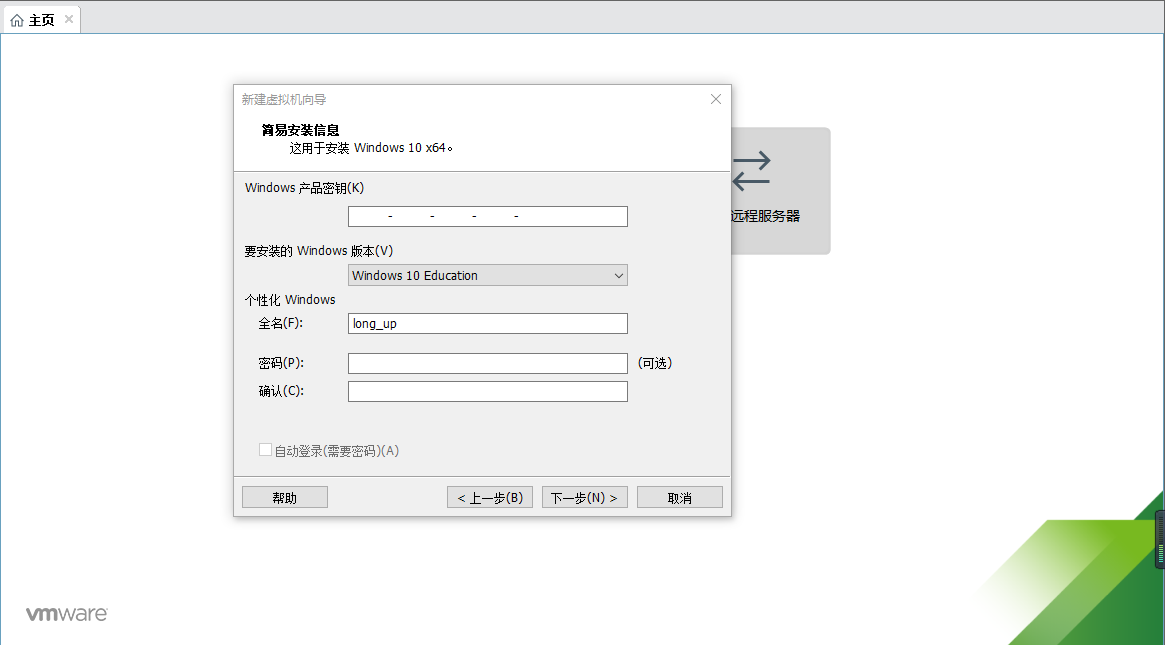The image size is (1165, 645).
Task: Click the 简易安装信息 heading text
Action: pyautogui.click(x=300, y=131)
